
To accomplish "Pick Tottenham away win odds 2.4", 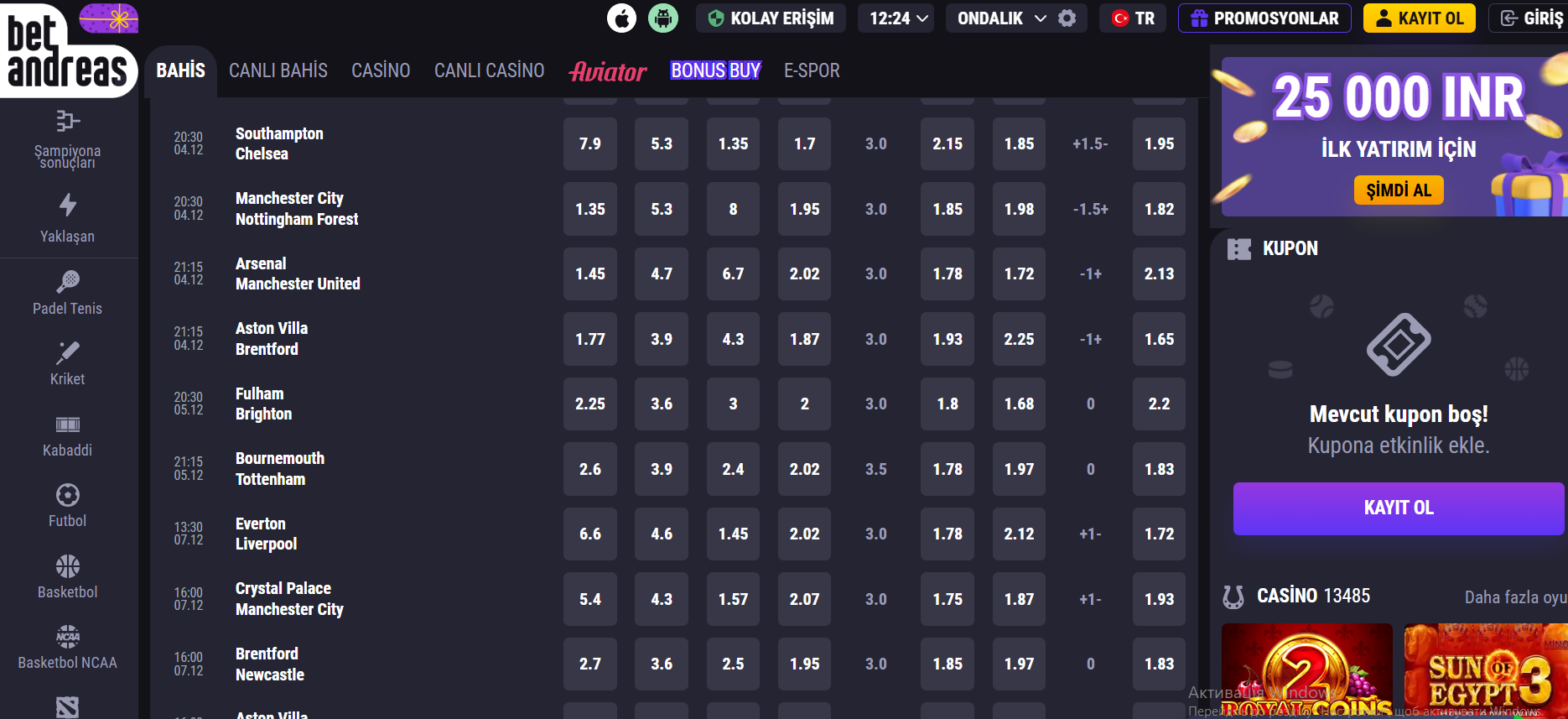I will point(733,469).
